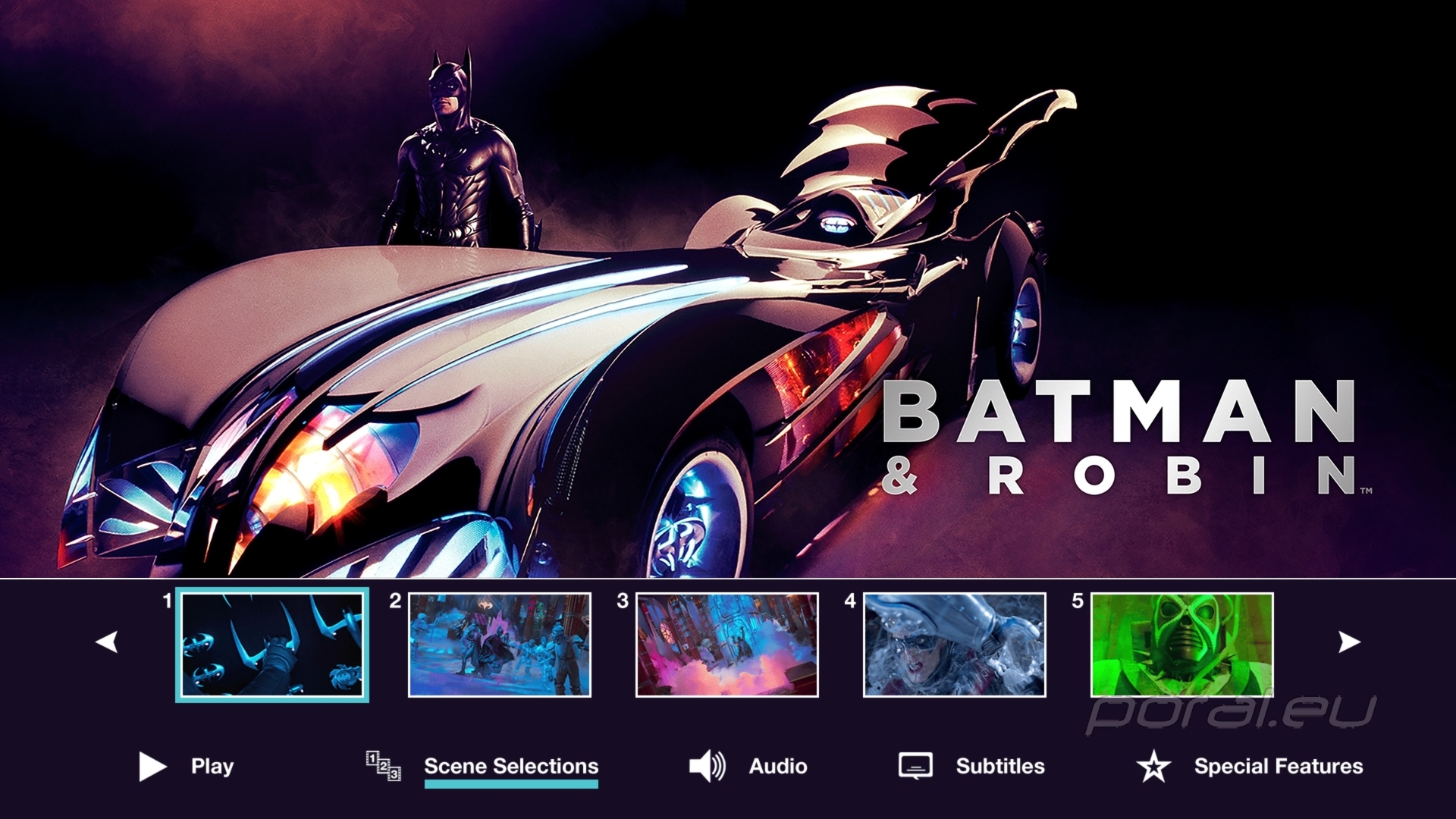1456x819 pixels.
Task: Open the Subtitles menu item
Action: (x=1000, y=767)
